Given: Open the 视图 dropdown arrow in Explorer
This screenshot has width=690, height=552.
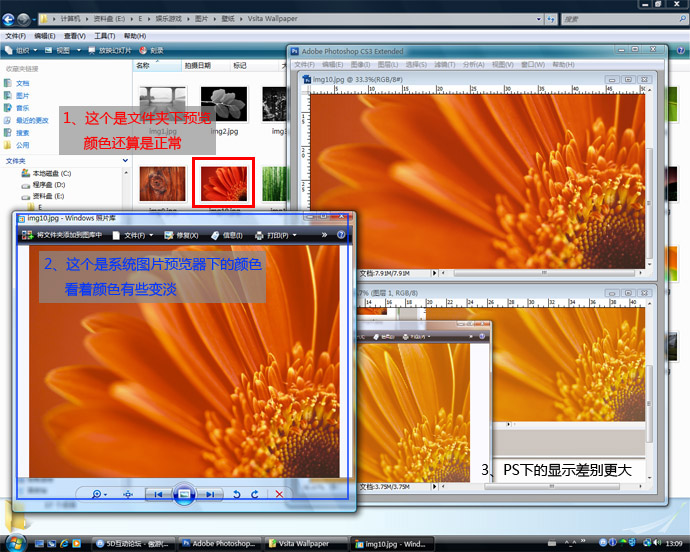Looking at the screenshot, I should [79, 51].
